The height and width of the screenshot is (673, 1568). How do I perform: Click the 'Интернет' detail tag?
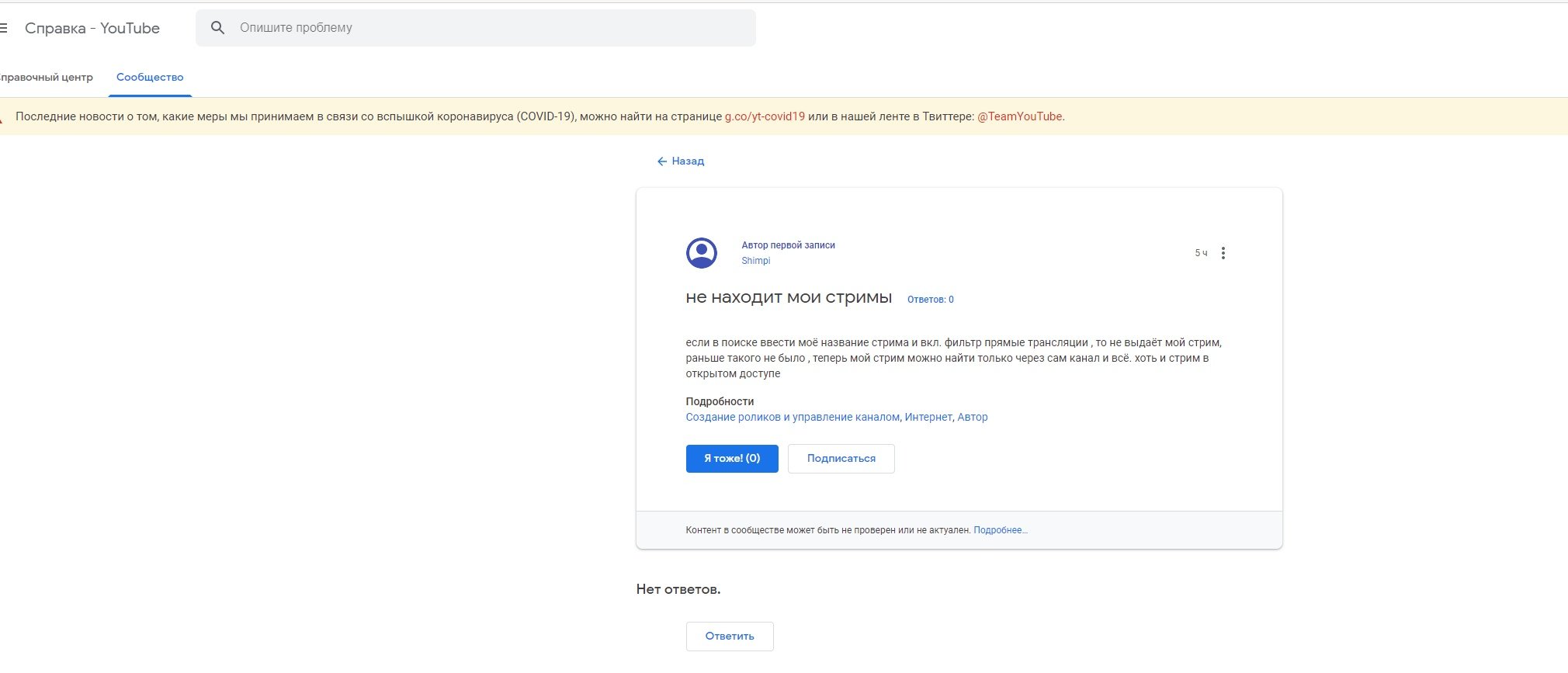928,418
